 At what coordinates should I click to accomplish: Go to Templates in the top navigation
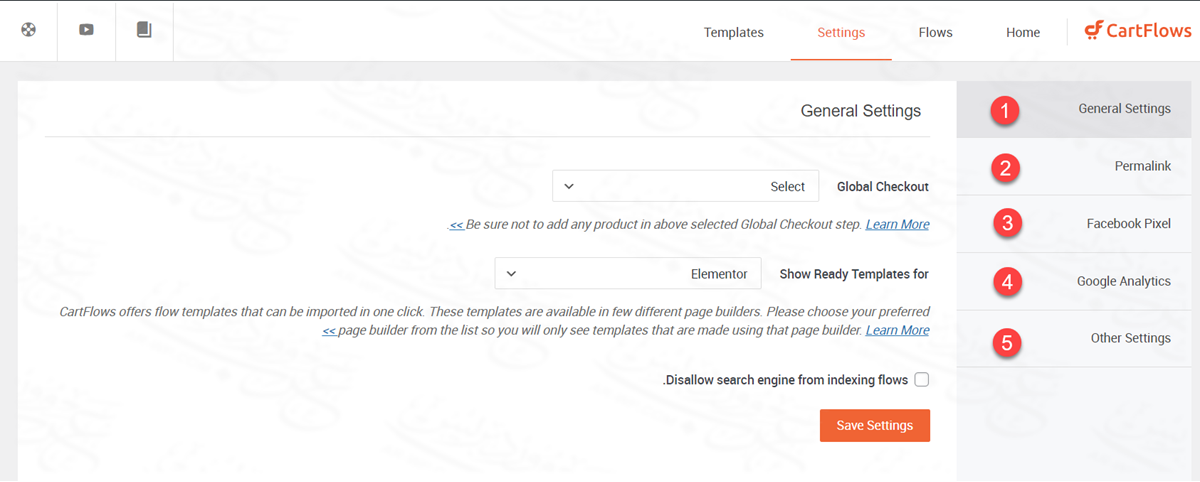pos(733,32)
